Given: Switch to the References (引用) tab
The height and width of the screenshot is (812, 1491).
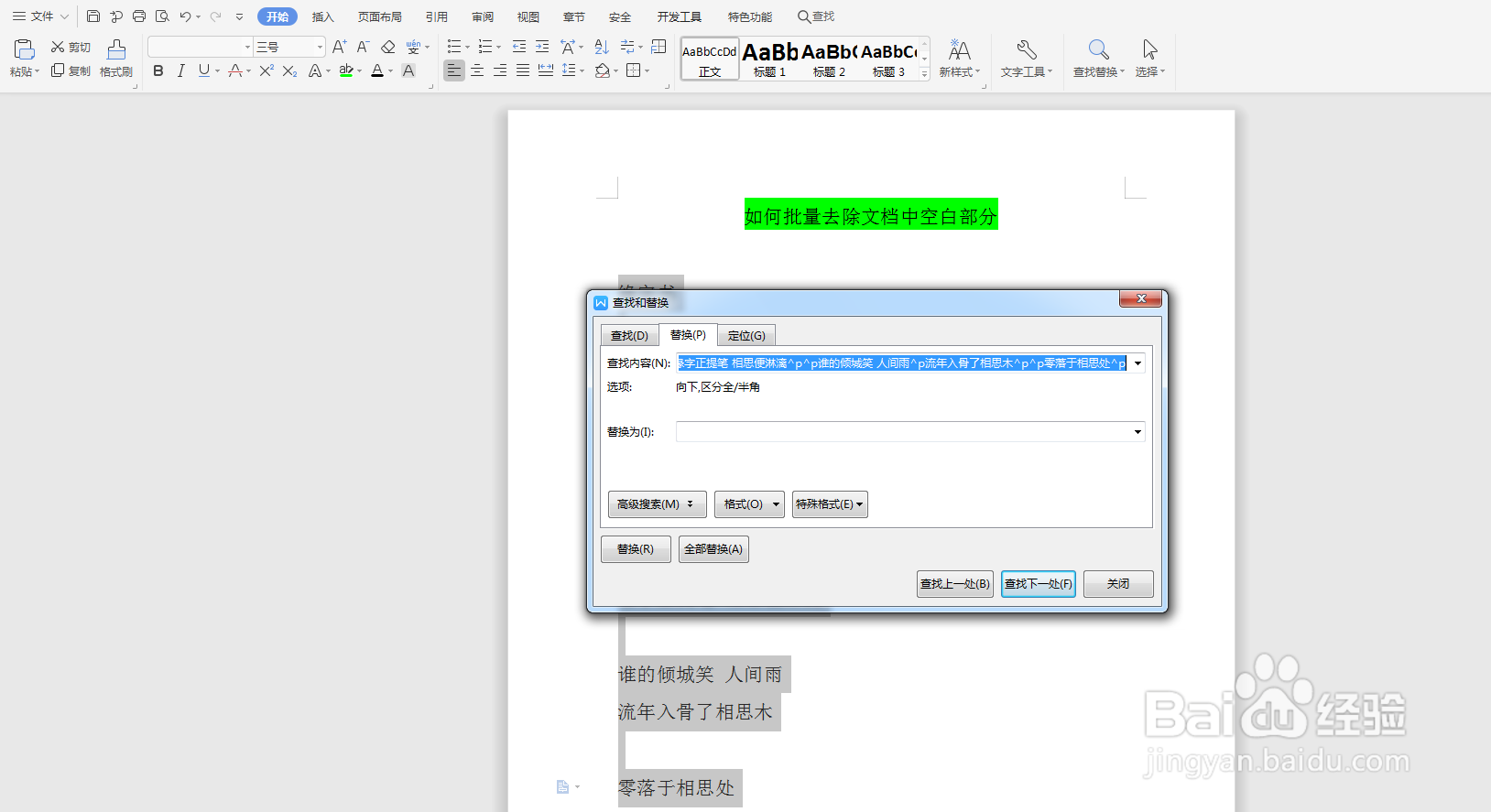Looking at the screenshot, I should pos(437,16).
